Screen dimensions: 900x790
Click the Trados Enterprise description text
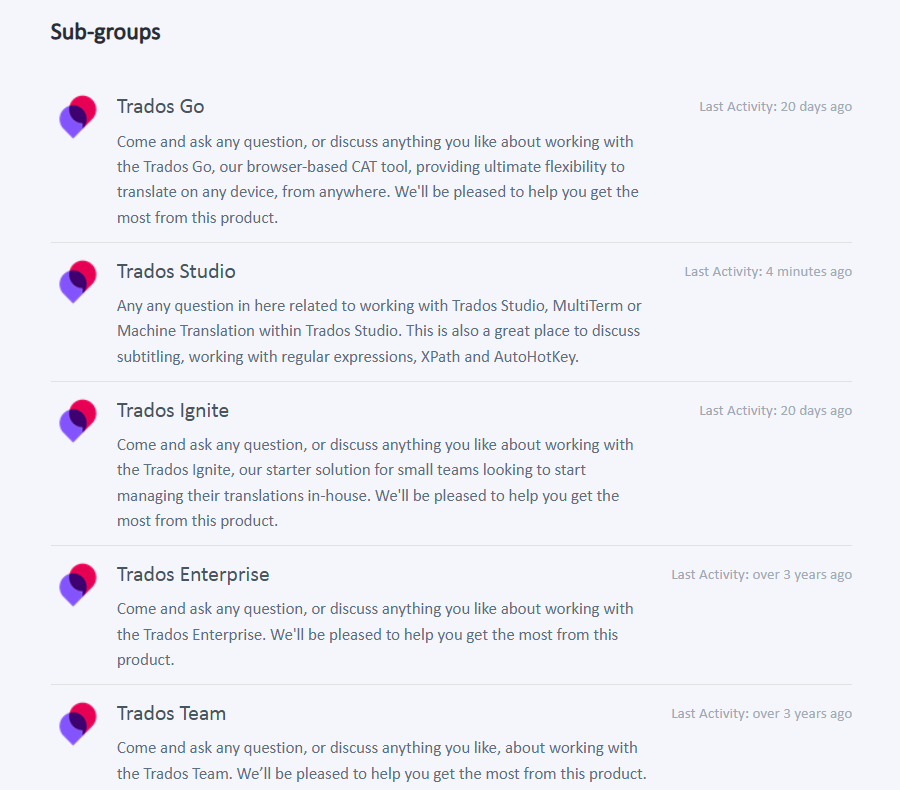coord(375,634)
